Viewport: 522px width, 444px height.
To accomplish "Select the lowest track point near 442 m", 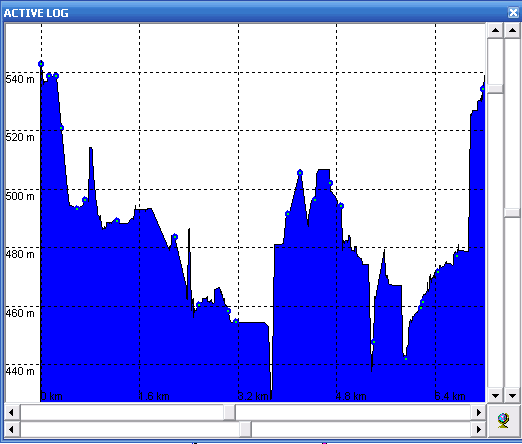I will tap(406, 359).
